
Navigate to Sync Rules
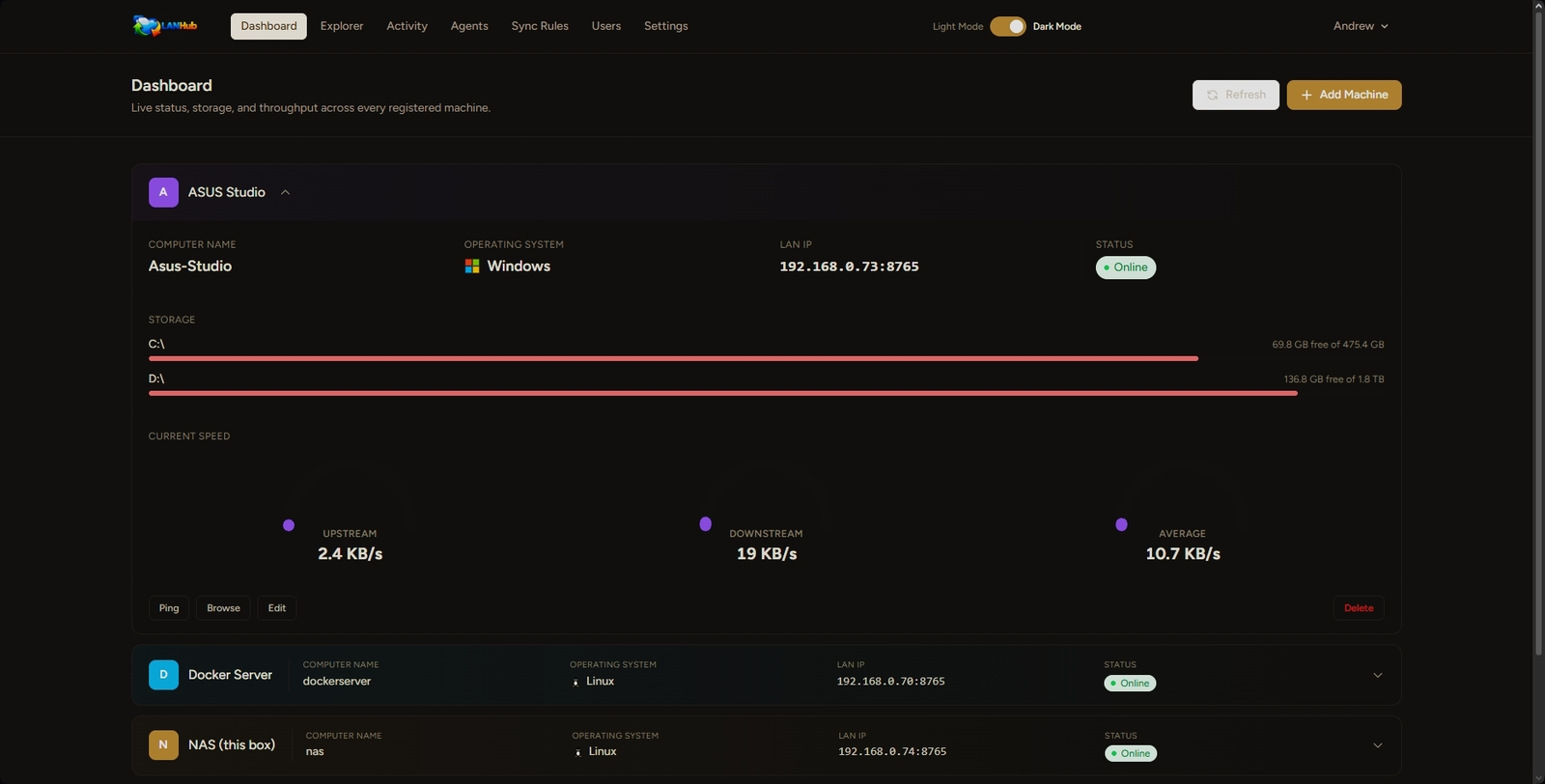(x=540, y=26)
